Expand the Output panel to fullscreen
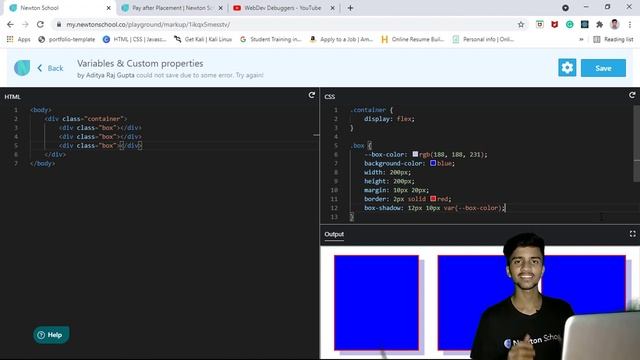The width and height of the screenshot is (640, 360). pyautogui.click(x=632, y=234)
